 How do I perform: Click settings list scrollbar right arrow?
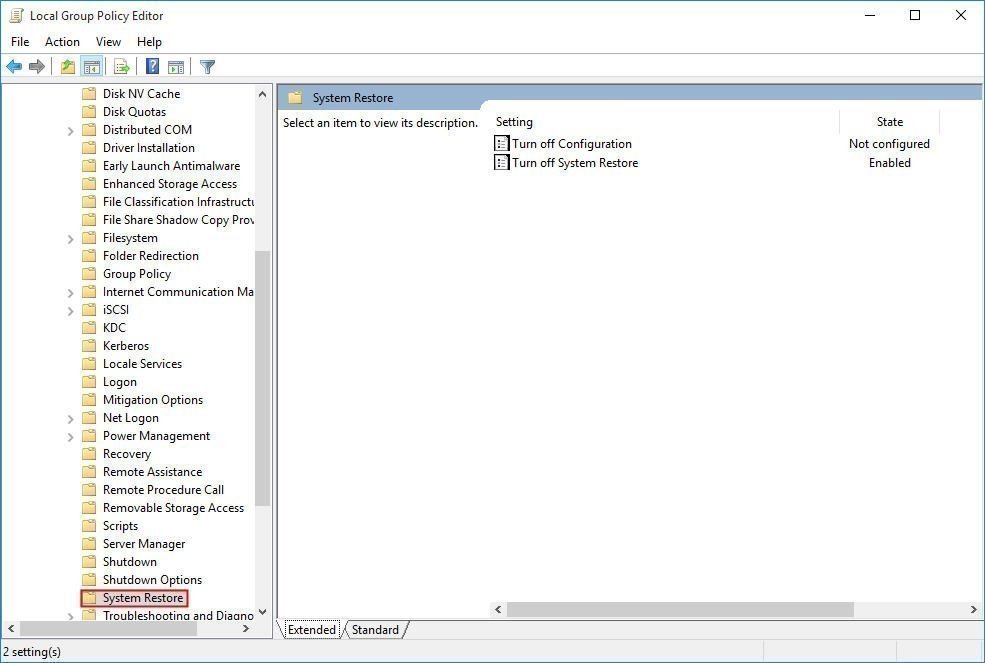click(x=973, y=610)
